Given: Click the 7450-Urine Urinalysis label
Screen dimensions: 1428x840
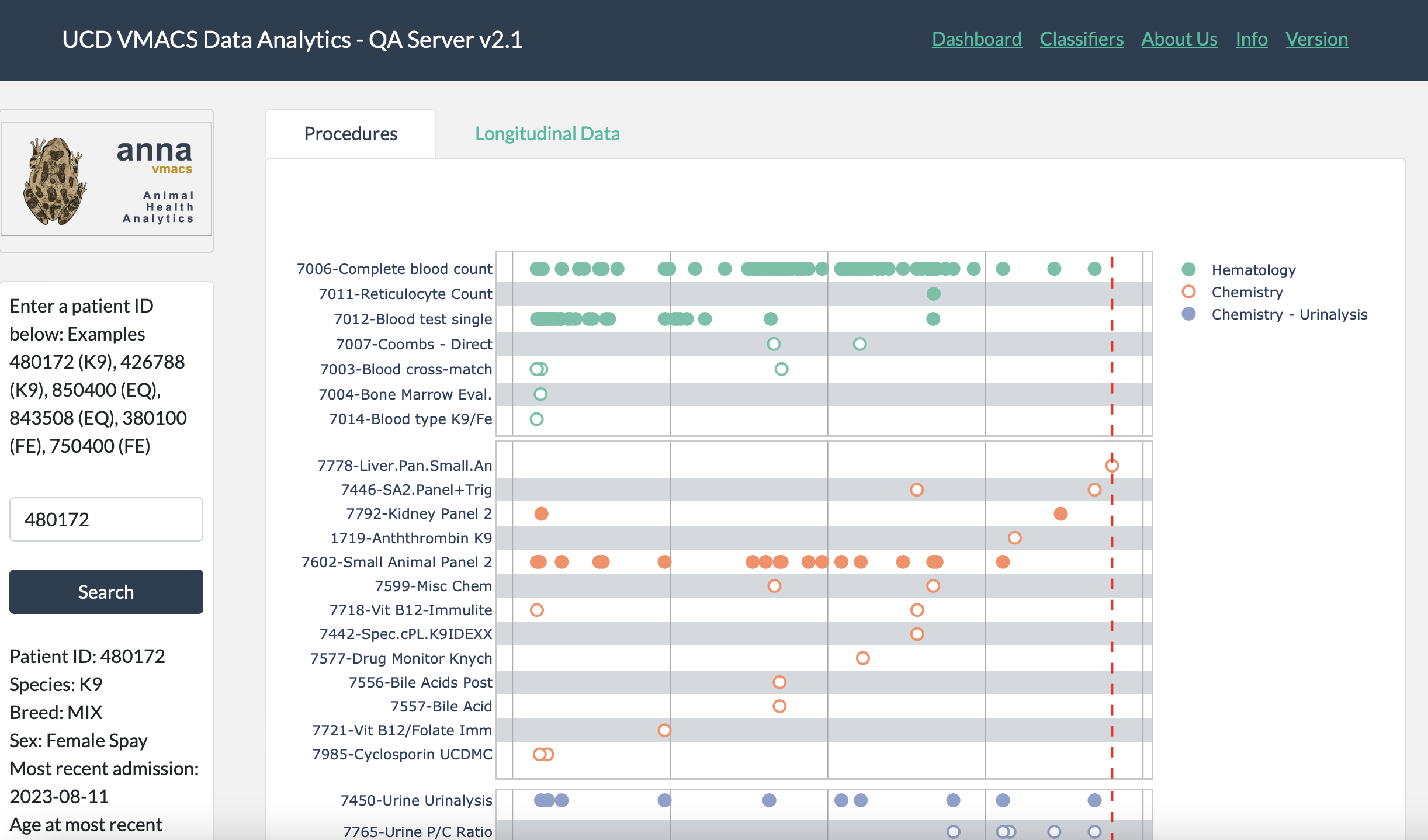Looking at the screenshot, I should point(416,800).
